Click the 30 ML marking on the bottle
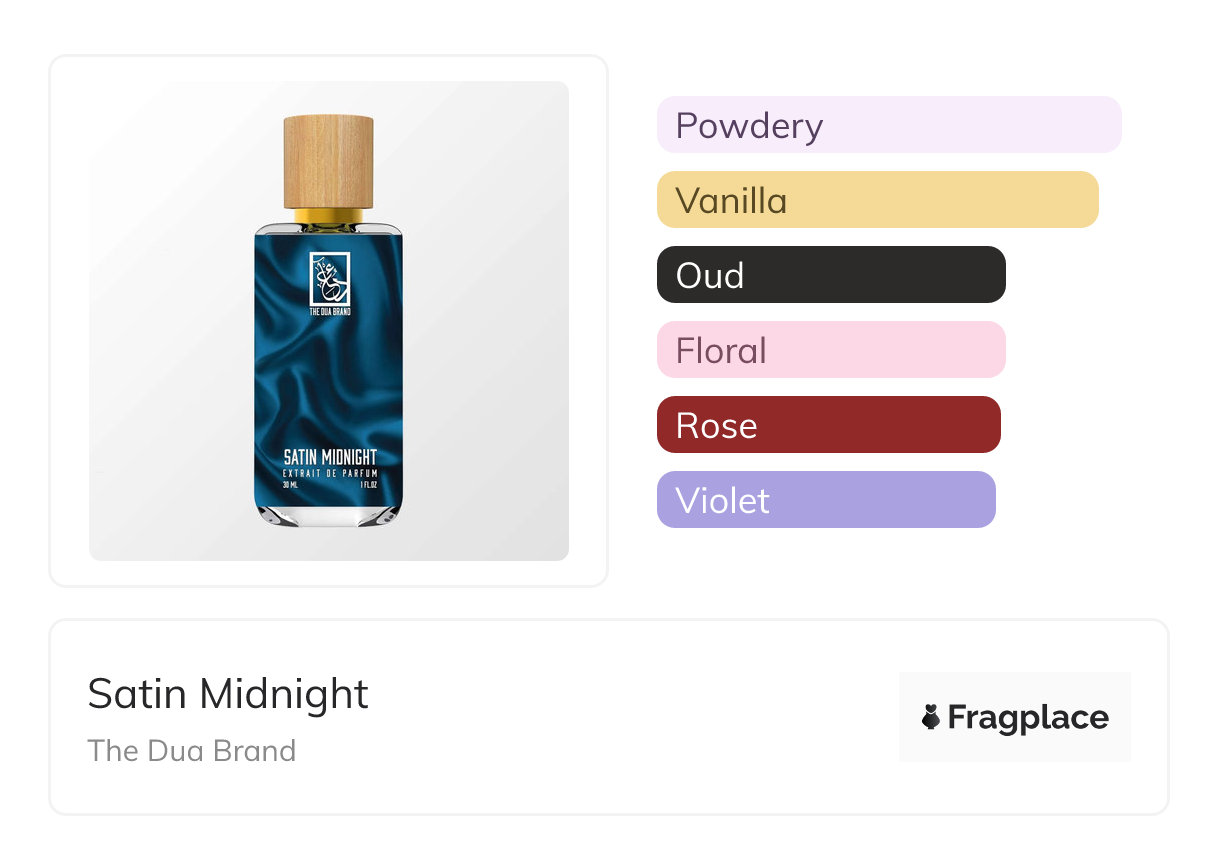Viewport: 1218px width, 864px height. tap(289, 485)
